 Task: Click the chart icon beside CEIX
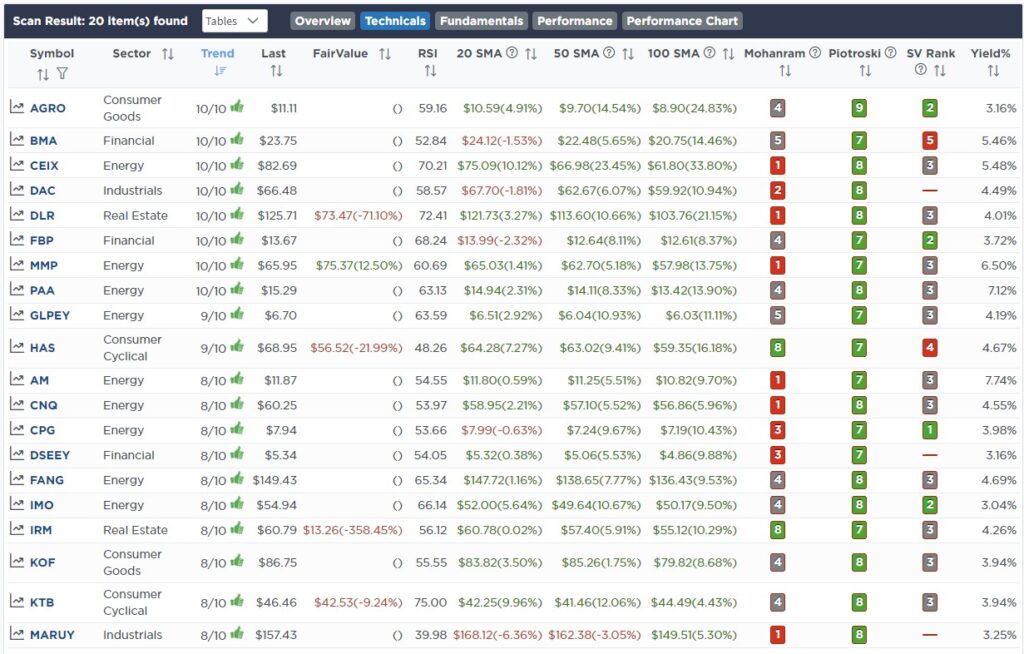pyautogui.click(x=17, y=165)
